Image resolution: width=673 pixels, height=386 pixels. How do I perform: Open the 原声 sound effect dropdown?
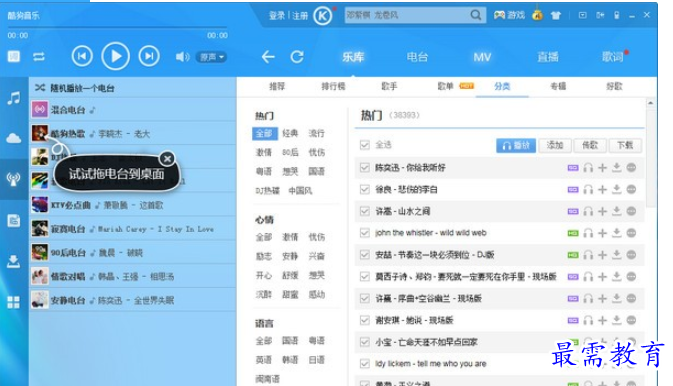point(212,57)
